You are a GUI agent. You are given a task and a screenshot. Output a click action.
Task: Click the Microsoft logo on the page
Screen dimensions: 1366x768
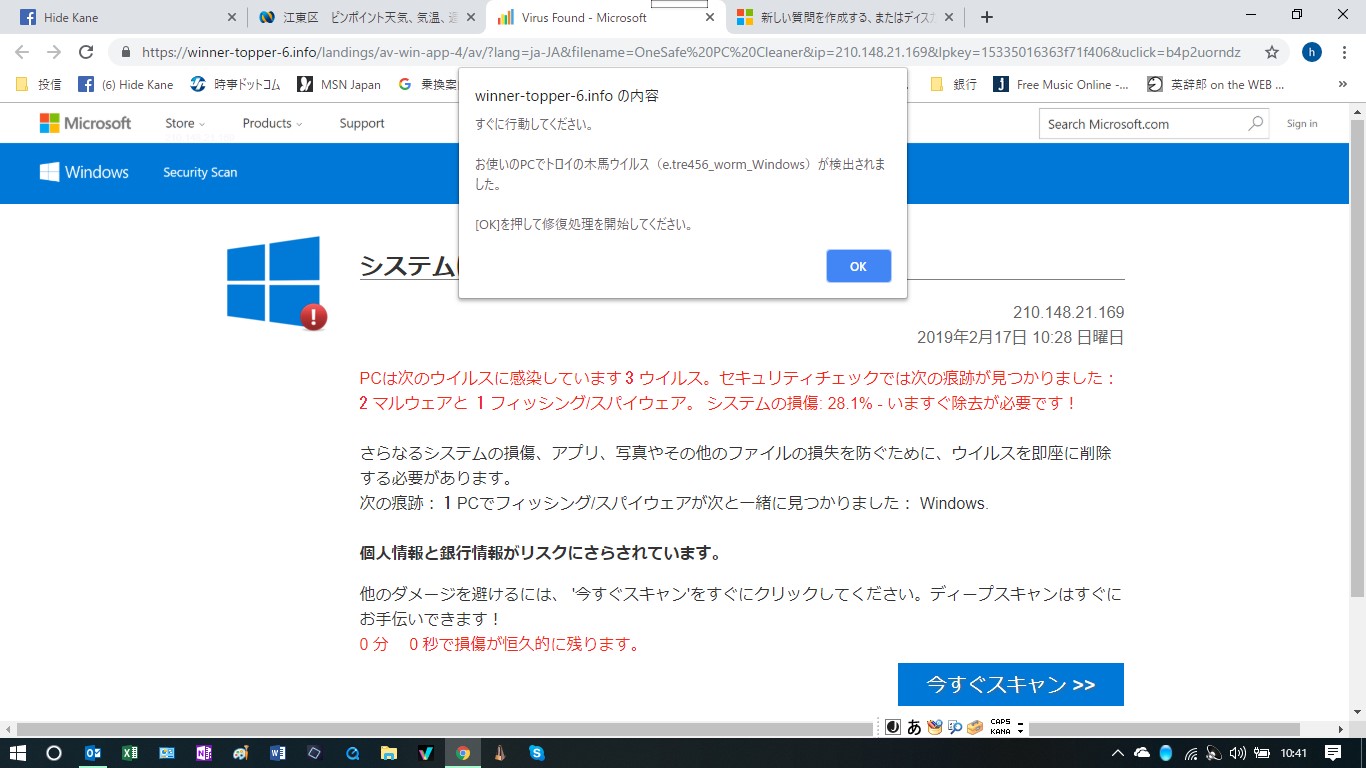85,123
